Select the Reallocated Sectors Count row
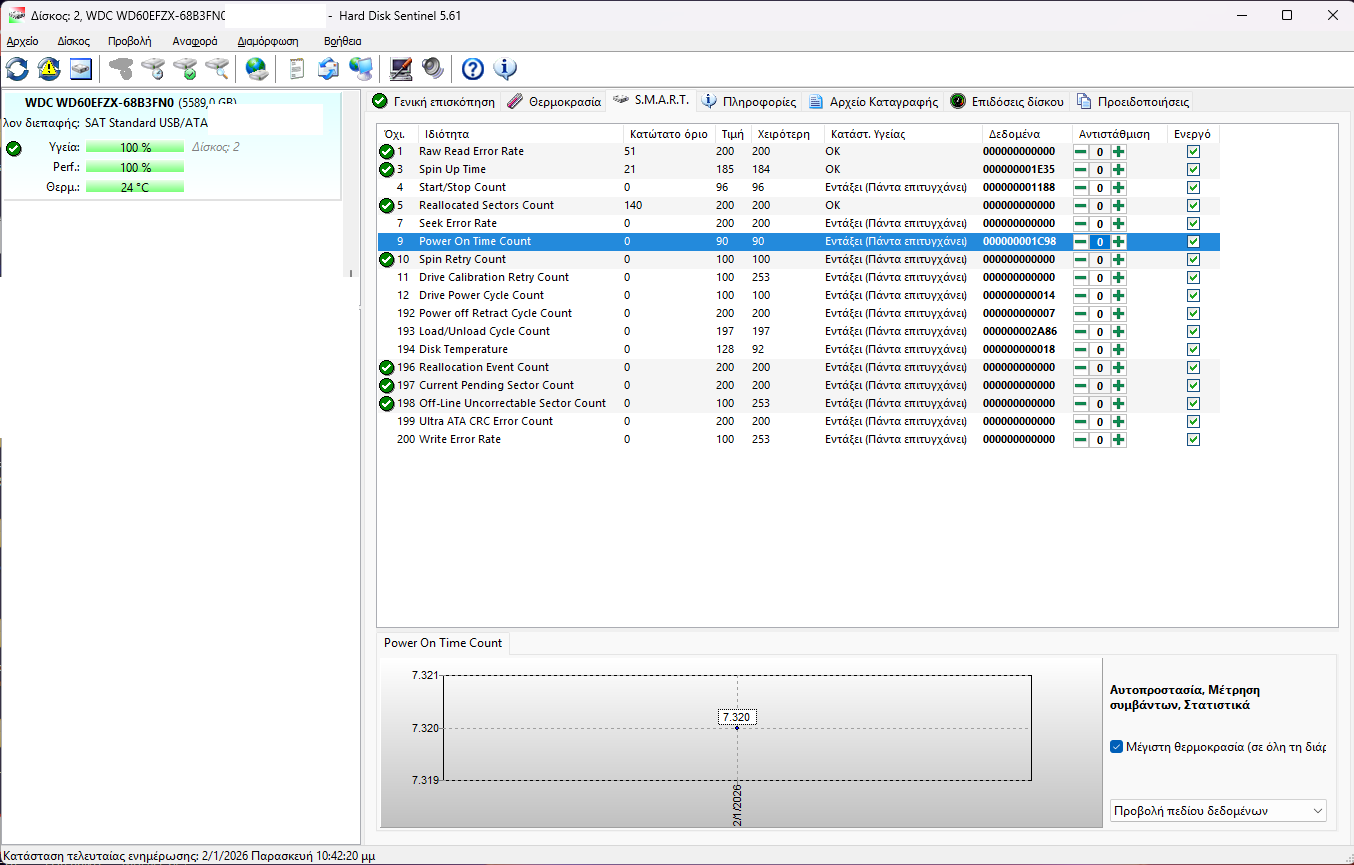 (486, 206)
